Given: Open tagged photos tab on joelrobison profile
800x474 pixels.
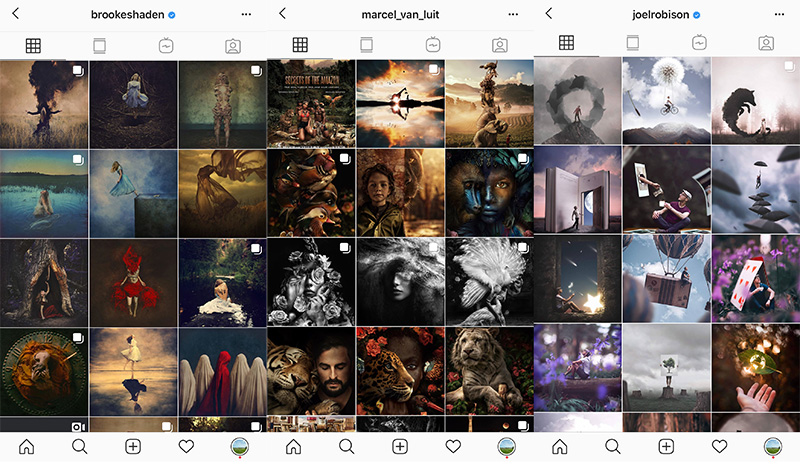Looking at the screenshot, I should click(766, 43).
